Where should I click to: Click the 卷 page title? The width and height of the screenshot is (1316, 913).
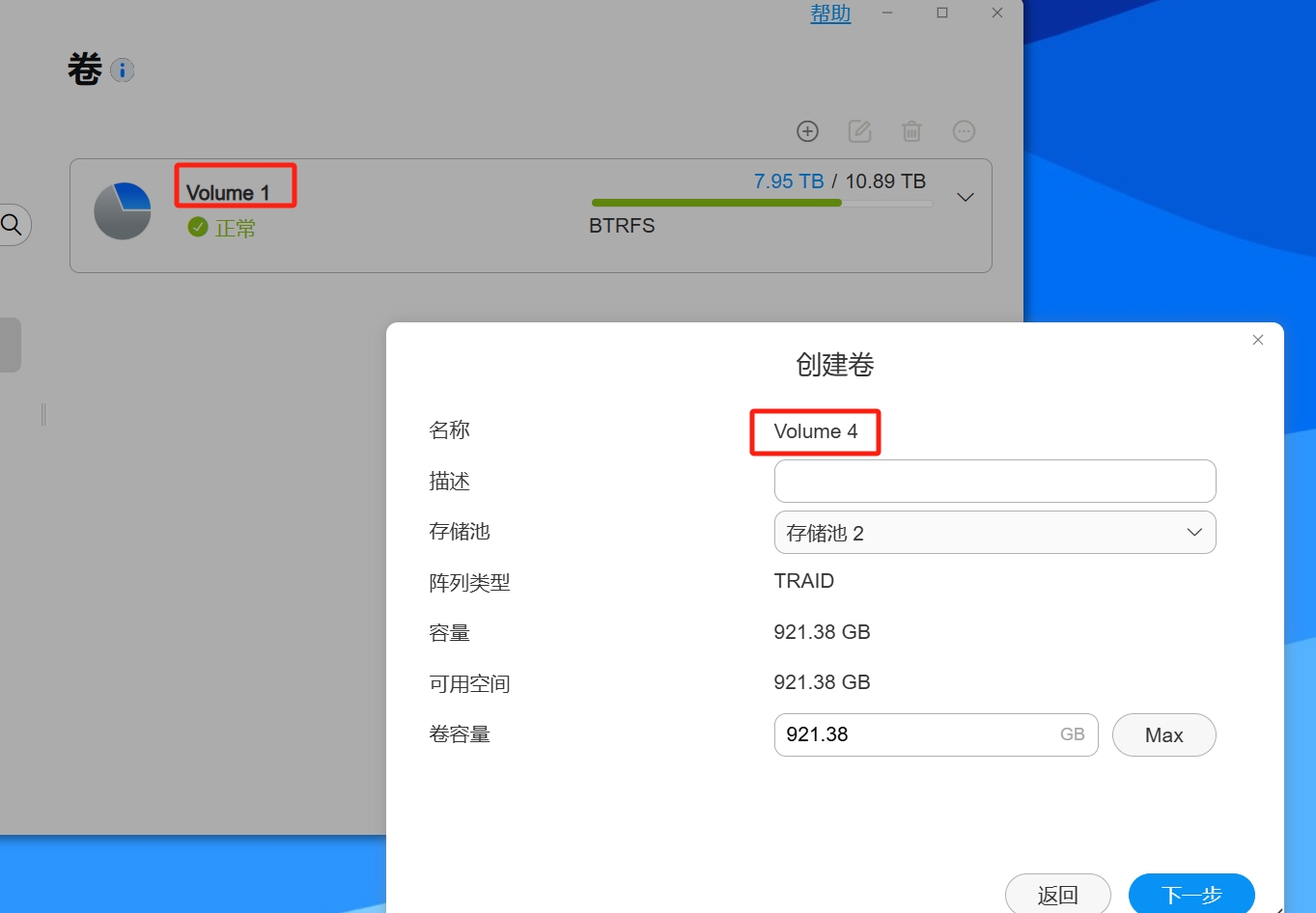tap(85, 69)
